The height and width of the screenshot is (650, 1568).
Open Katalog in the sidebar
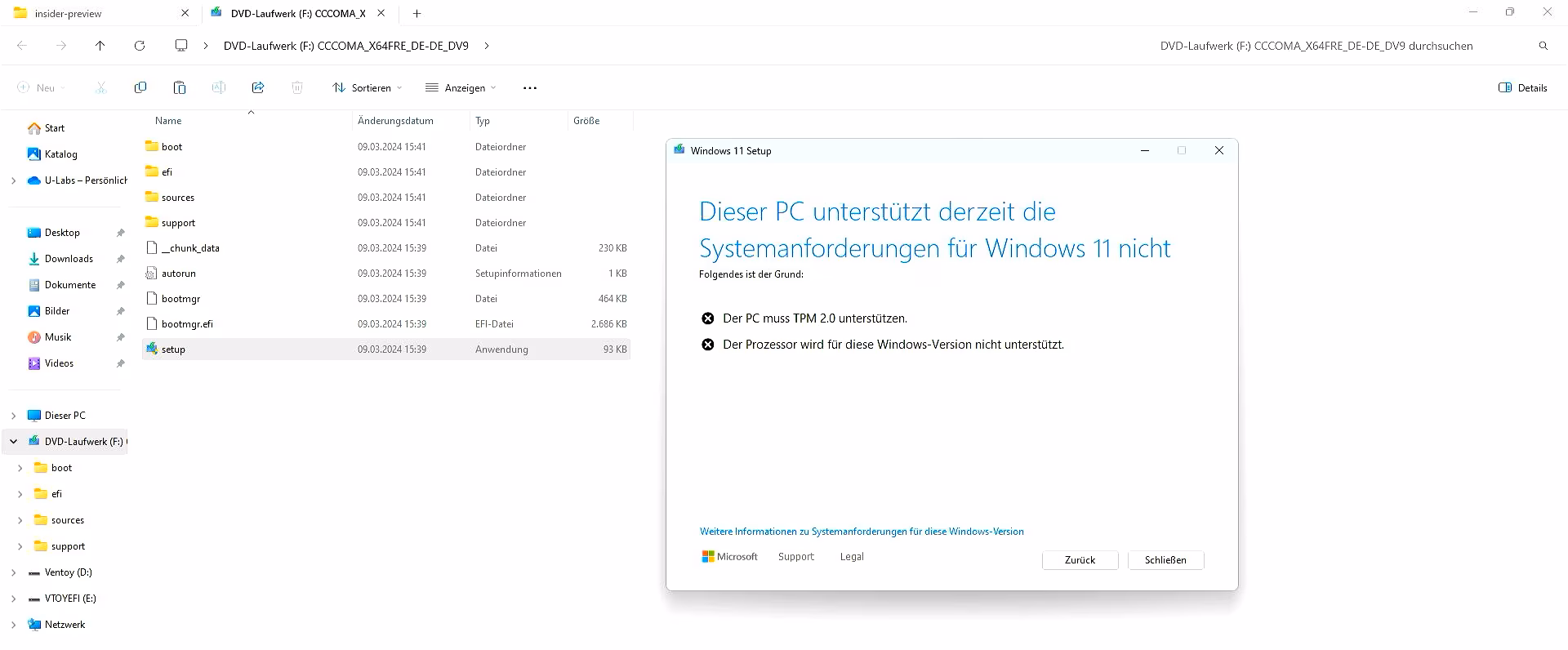pyautogui.click(x=52, y=154)
